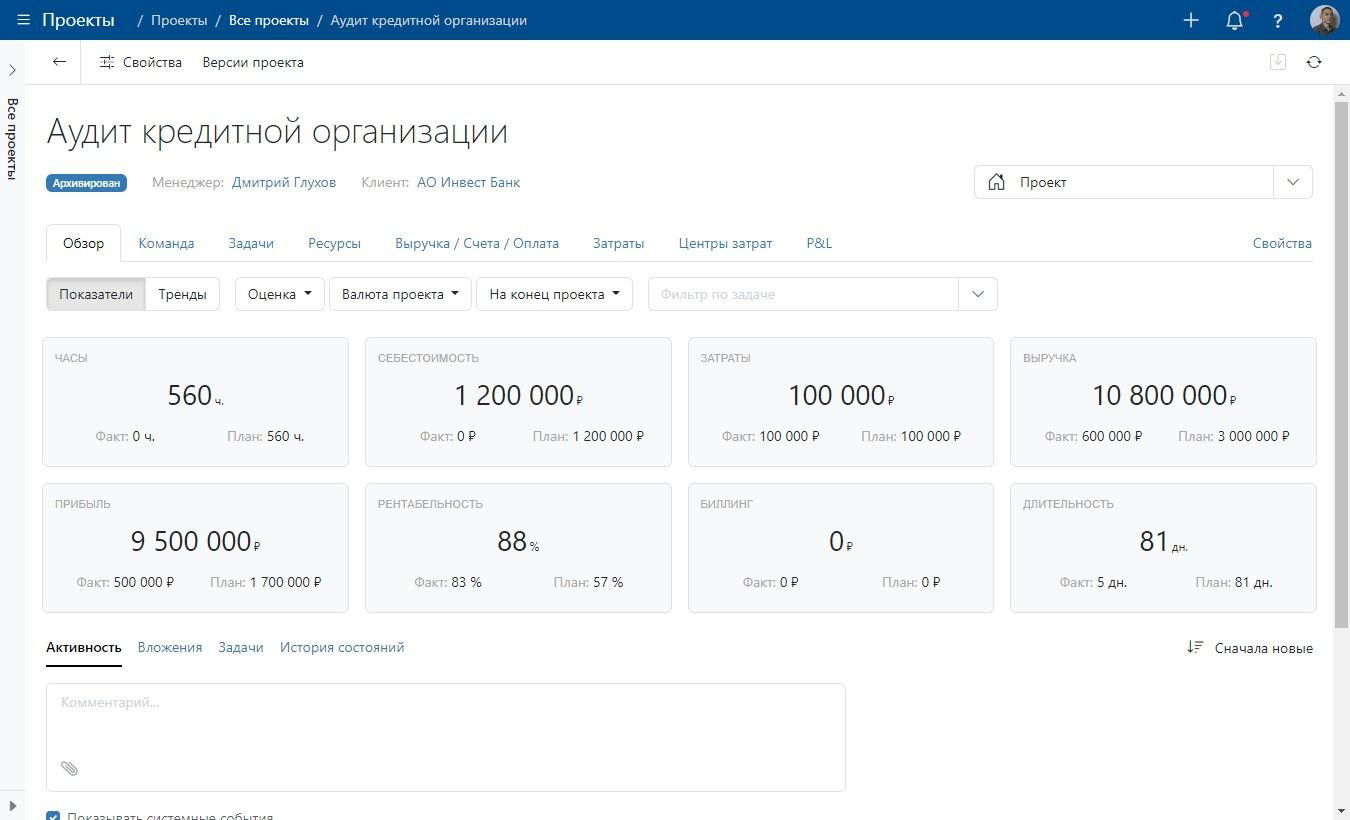Screen dimensions: 1350x820
Task: Open help via question mark icon
Action: pyautogui.click(x=1277, y=20)
